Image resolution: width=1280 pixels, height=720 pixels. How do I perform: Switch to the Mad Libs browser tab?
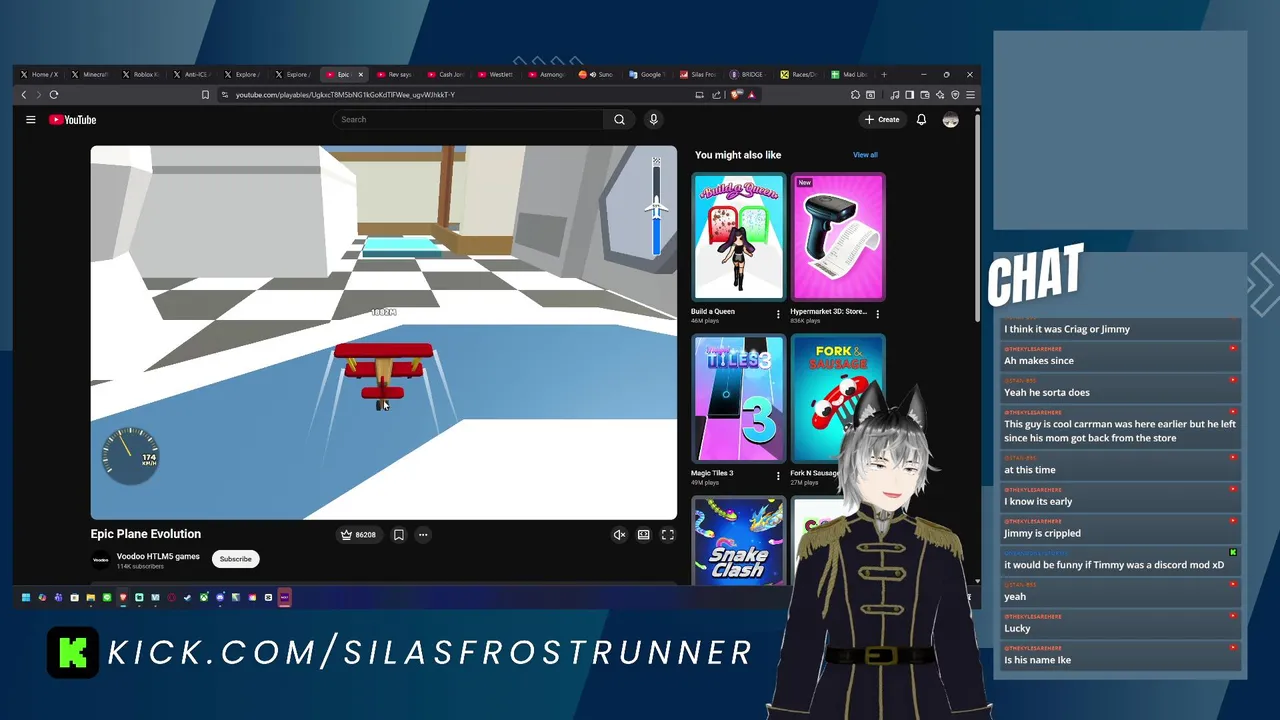(851, 74)
